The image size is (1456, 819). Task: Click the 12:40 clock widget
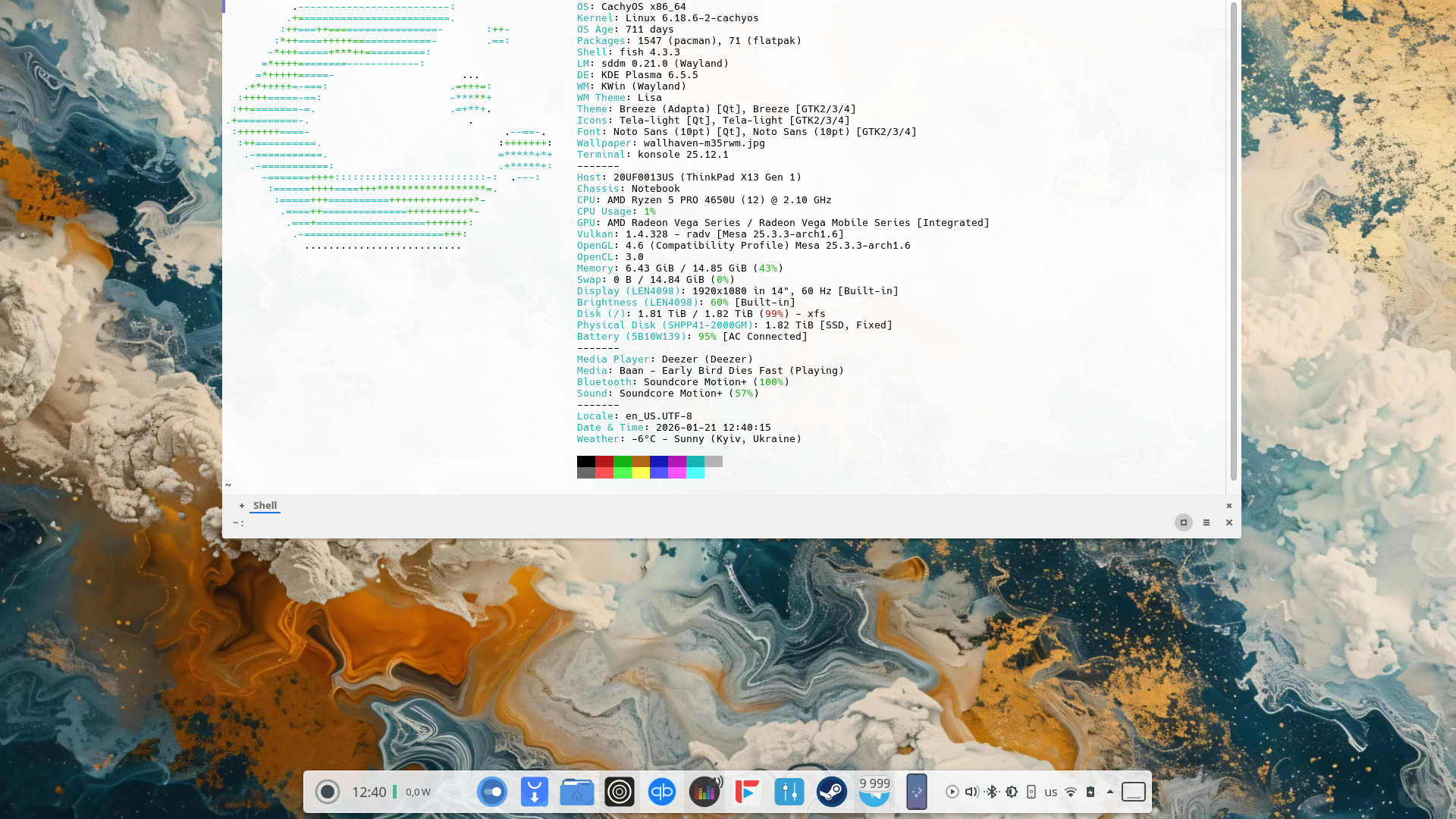369,792
